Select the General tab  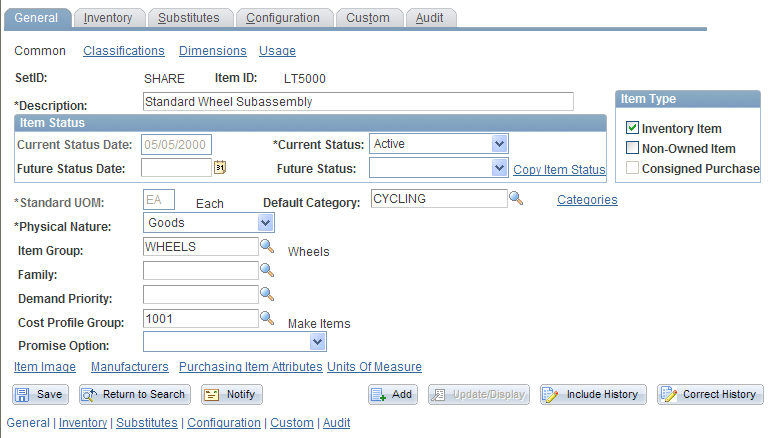tap(36, 18)
